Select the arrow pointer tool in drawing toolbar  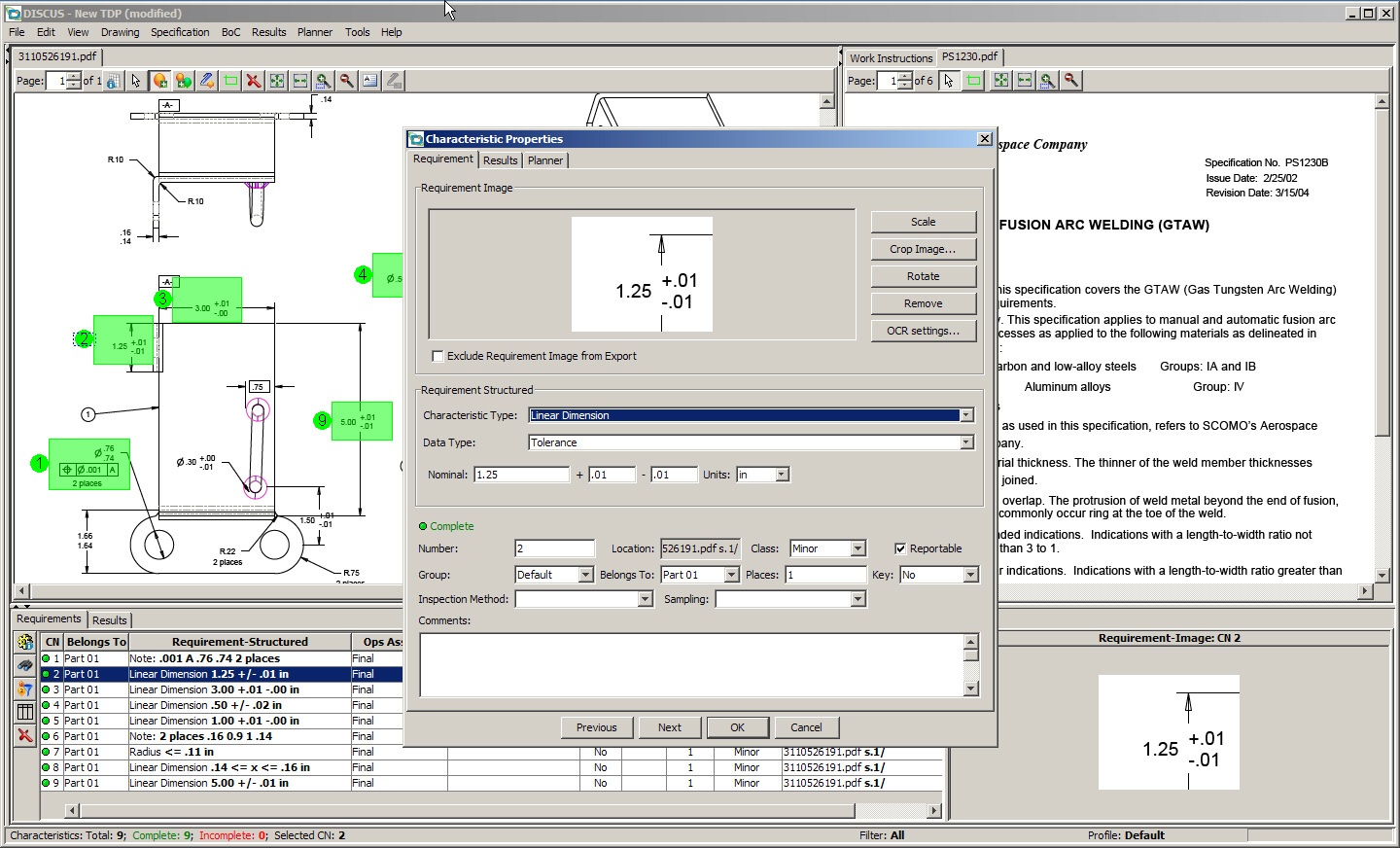click(136, 81)
